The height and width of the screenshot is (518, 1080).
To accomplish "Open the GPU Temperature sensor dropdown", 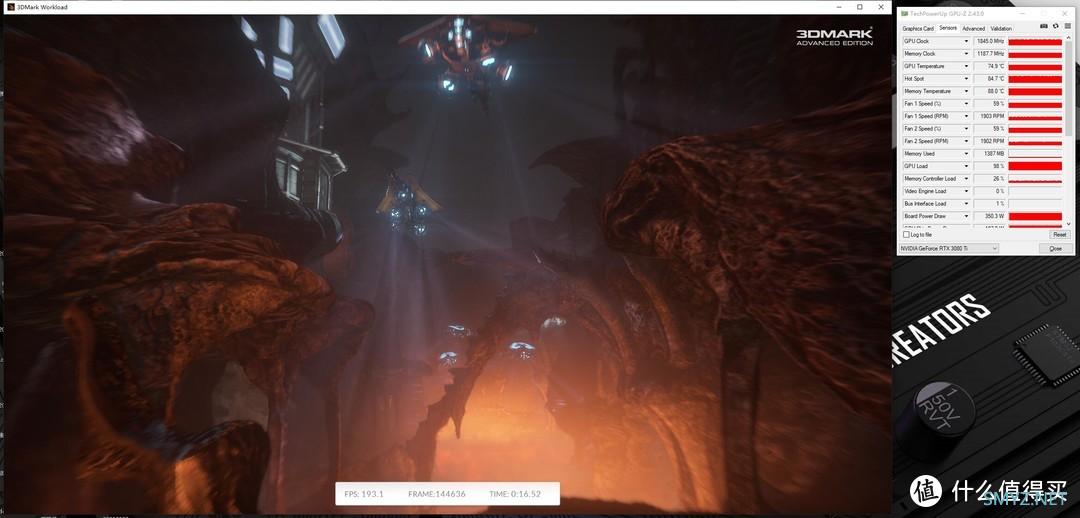I will 966,66.
